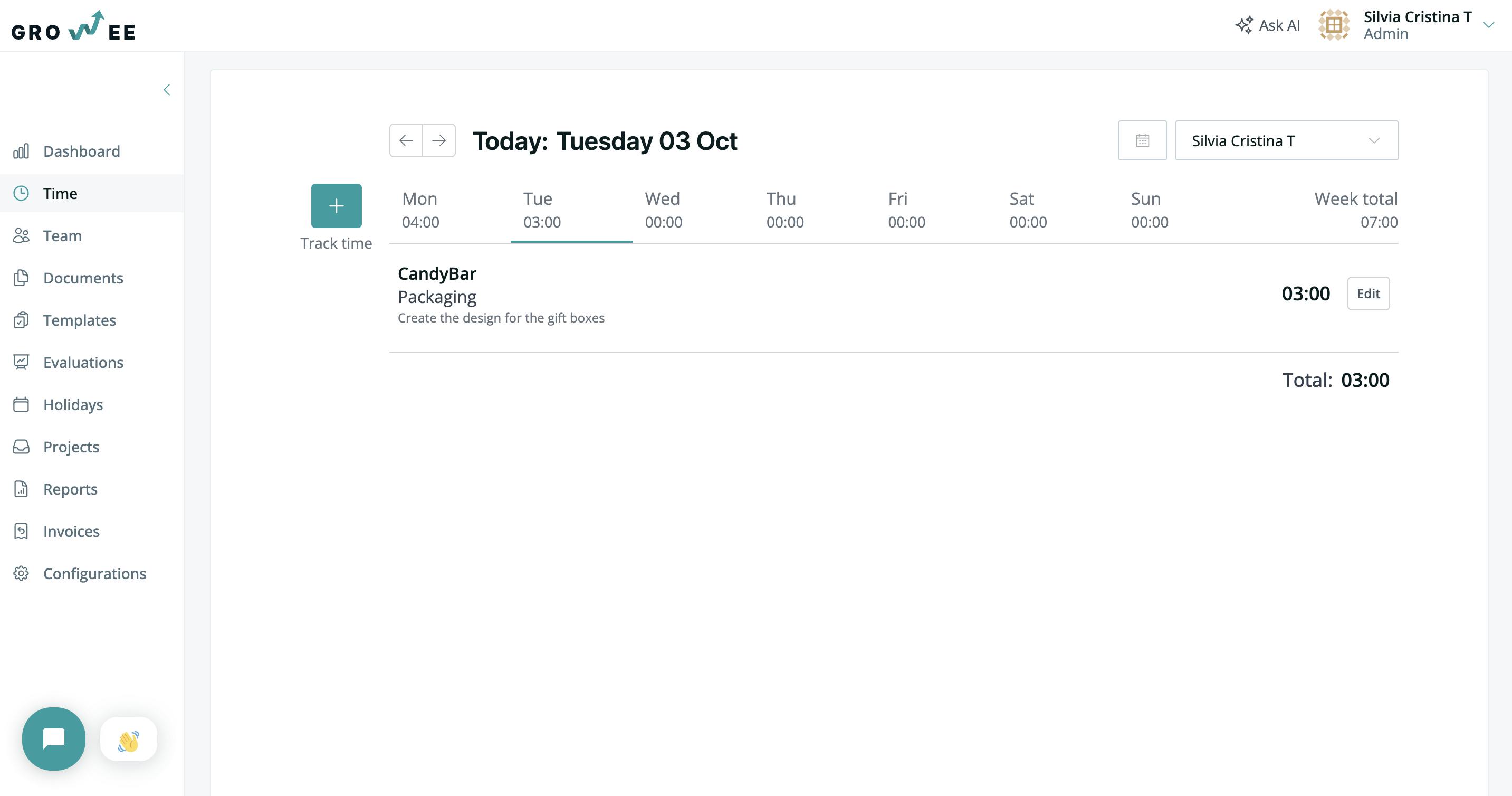The width and height of the screenshot is (1512, 796).
Task: Click the Edit button for CandyBar entry
Action: [1368, 293]
